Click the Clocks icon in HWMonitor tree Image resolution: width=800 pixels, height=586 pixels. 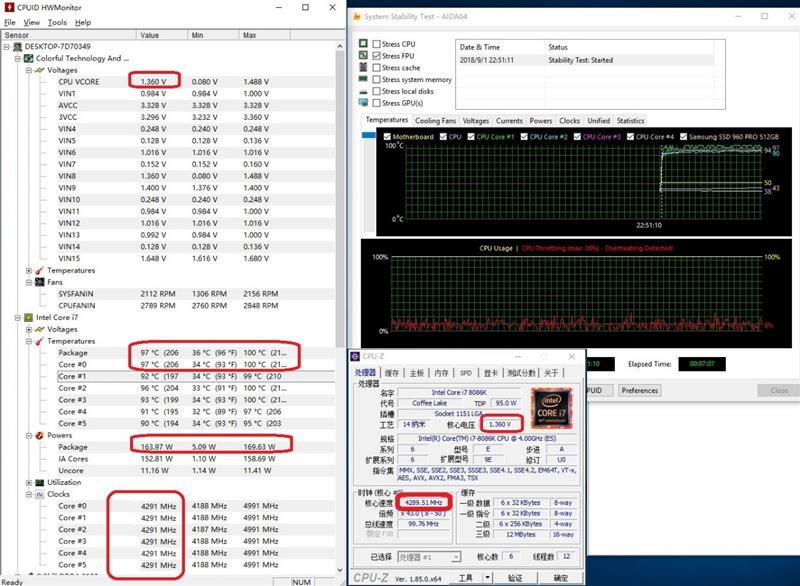tap(40, 494)
